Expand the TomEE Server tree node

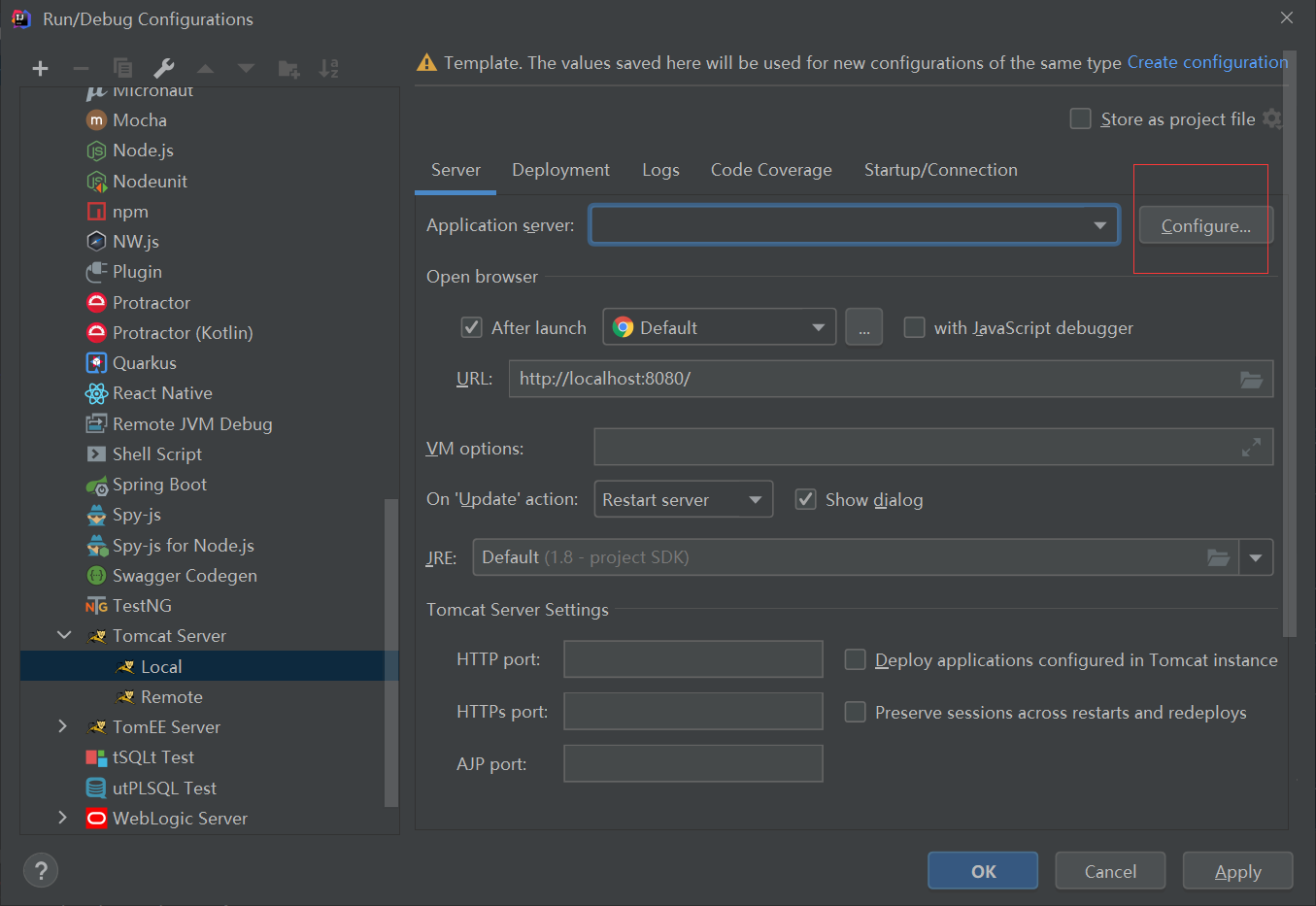point(62,726)
